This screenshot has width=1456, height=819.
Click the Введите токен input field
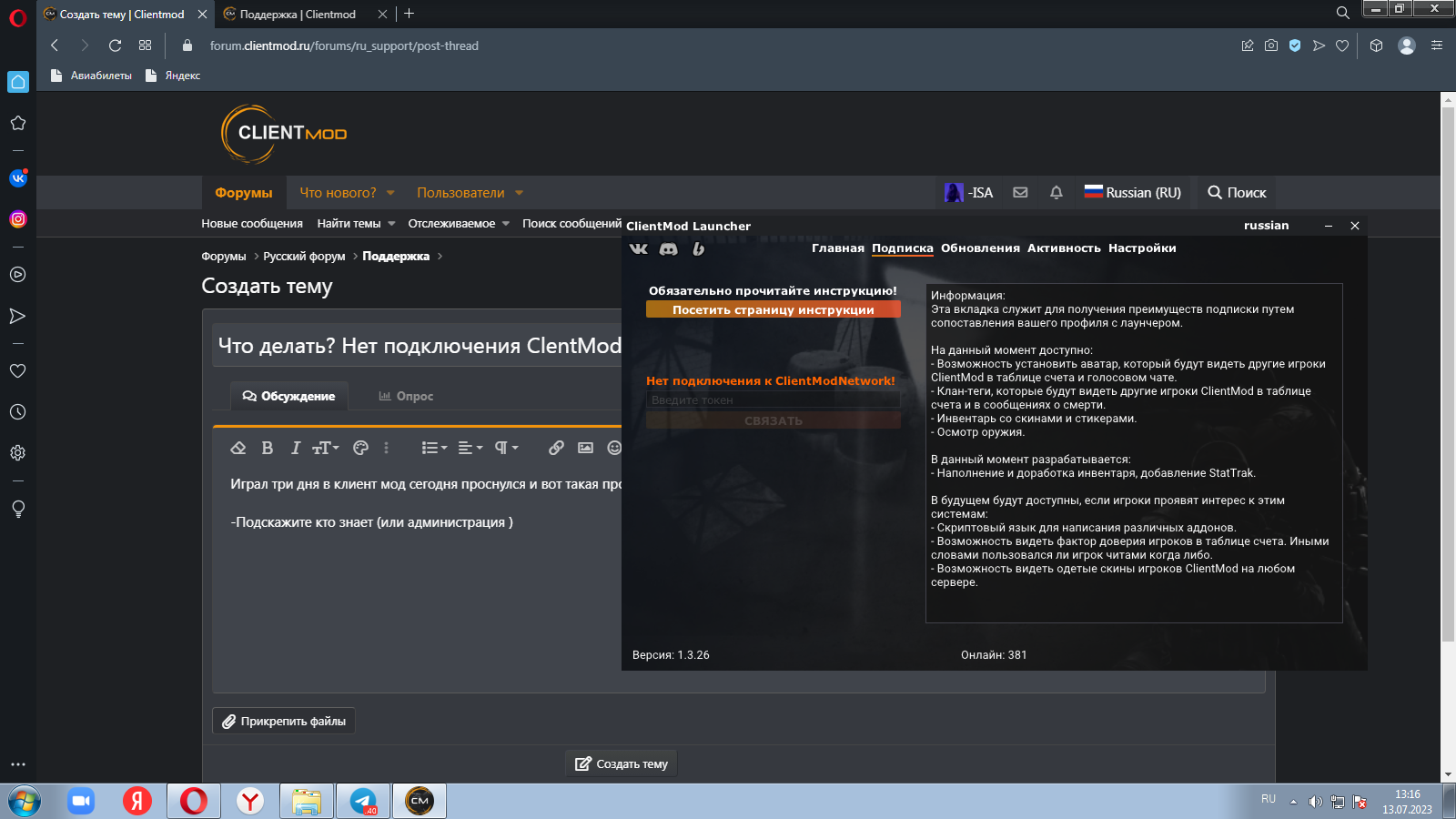pyautogui.click(x=773, y=400)
